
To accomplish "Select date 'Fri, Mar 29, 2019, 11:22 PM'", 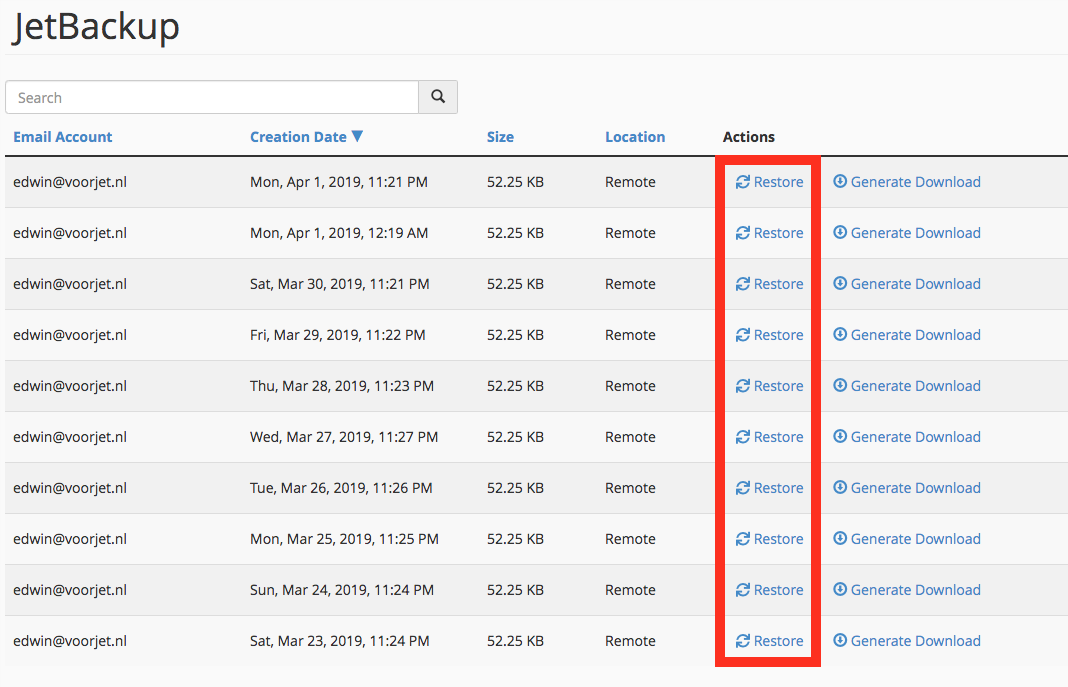I will (x=338, y=335).
